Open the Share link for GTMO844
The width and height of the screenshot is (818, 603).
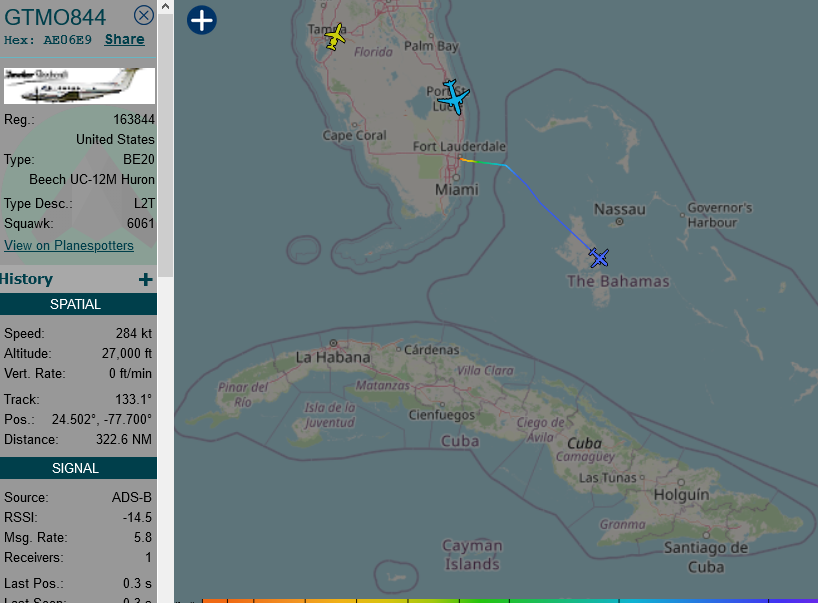[x=125, y=40]
